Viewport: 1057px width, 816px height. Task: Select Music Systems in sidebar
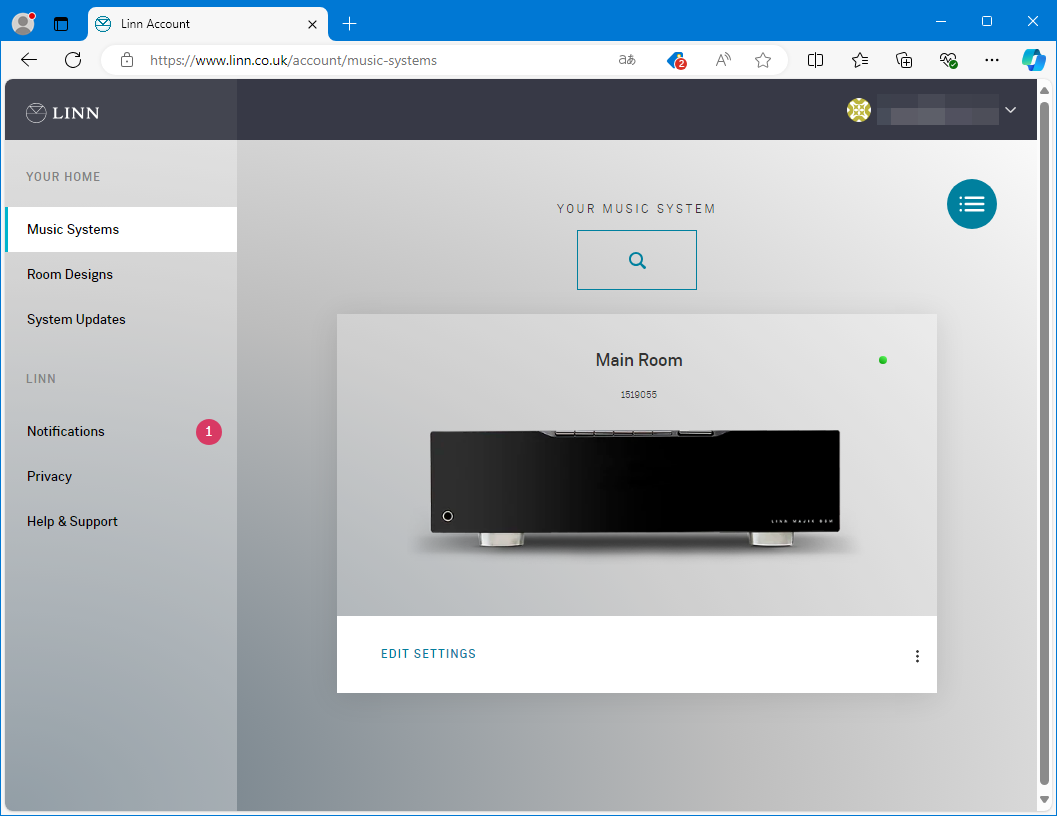(121, 229)
